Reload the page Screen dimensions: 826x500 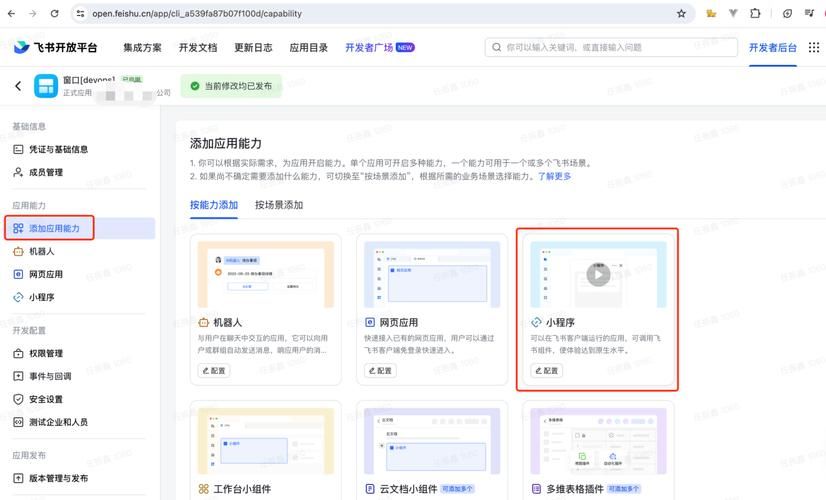pyautogui.click(x=54, y=14)
